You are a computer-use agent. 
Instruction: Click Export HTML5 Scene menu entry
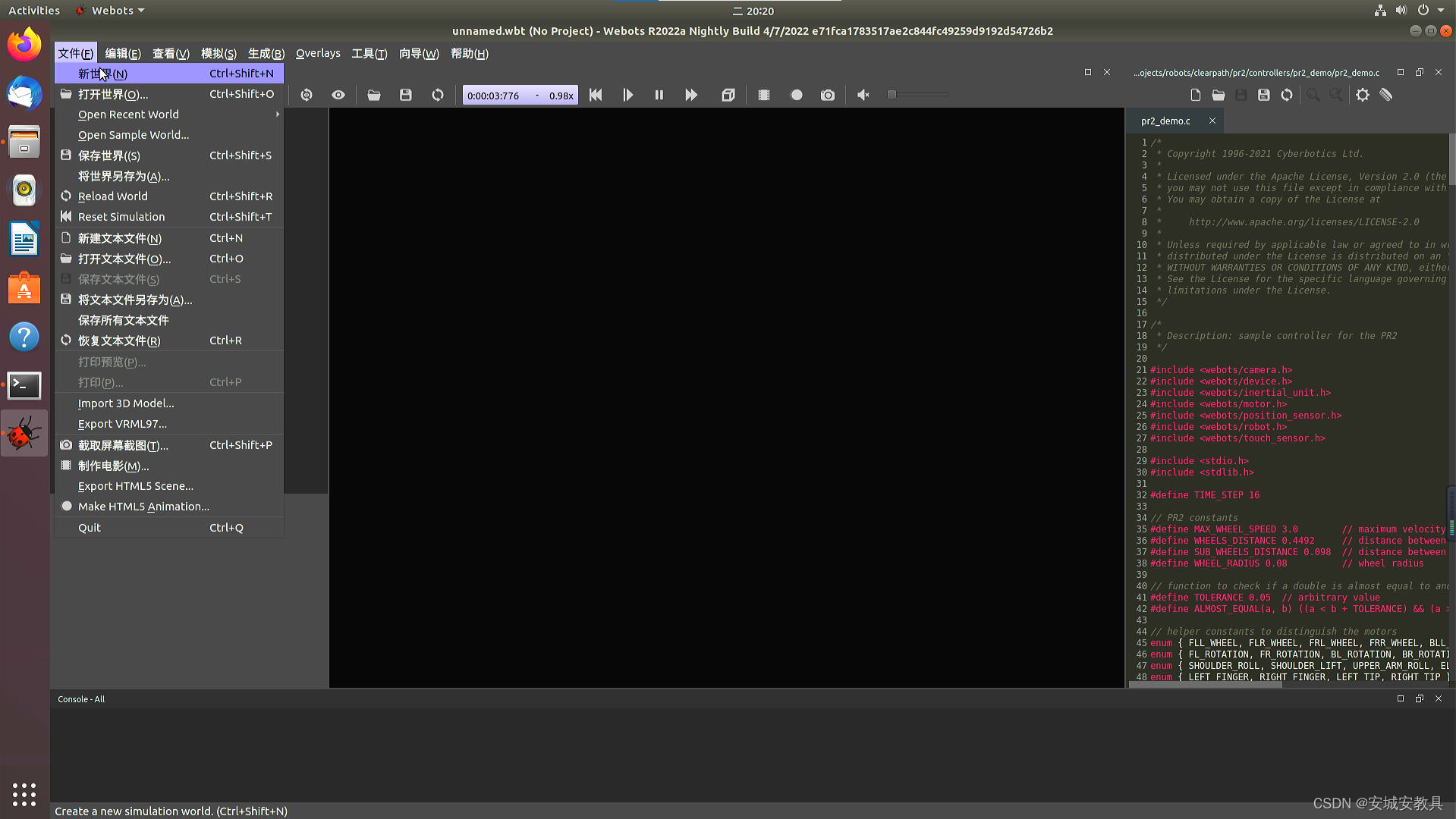pos(169,486)
